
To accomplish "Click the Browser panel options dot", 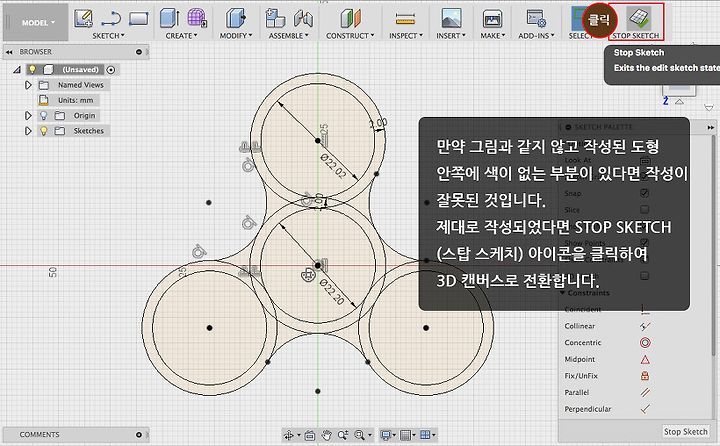I will click(139, 52).
